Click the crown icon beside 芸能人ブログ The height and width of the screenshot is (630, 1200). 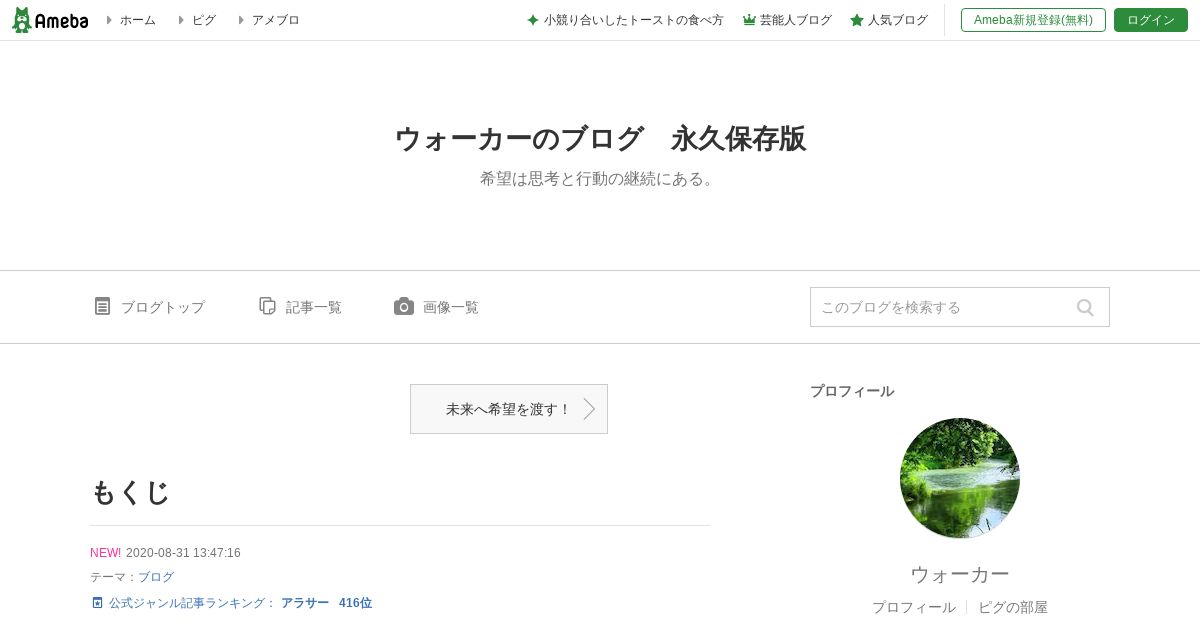[x=749, y=20]
